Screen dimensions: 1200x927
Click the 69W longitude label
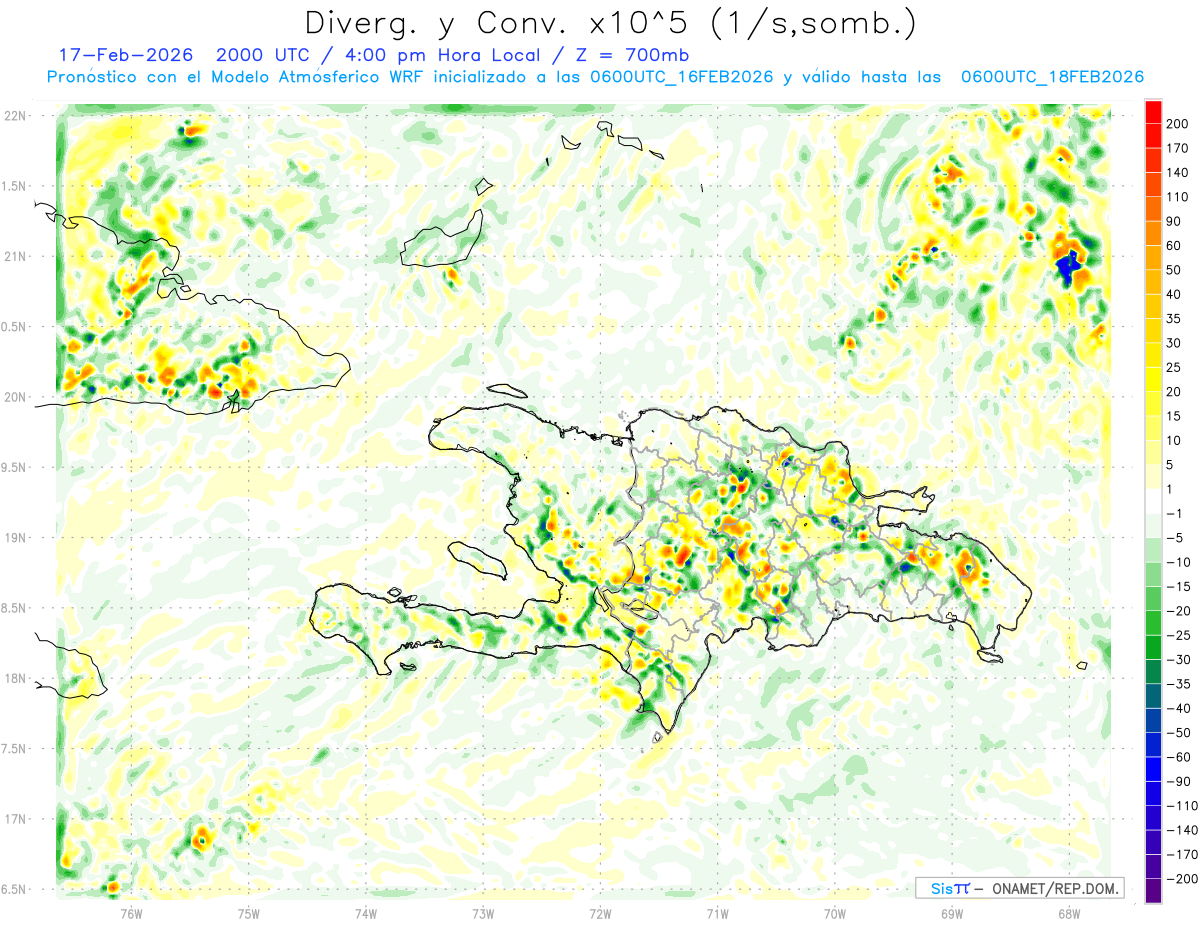point(952,913)
